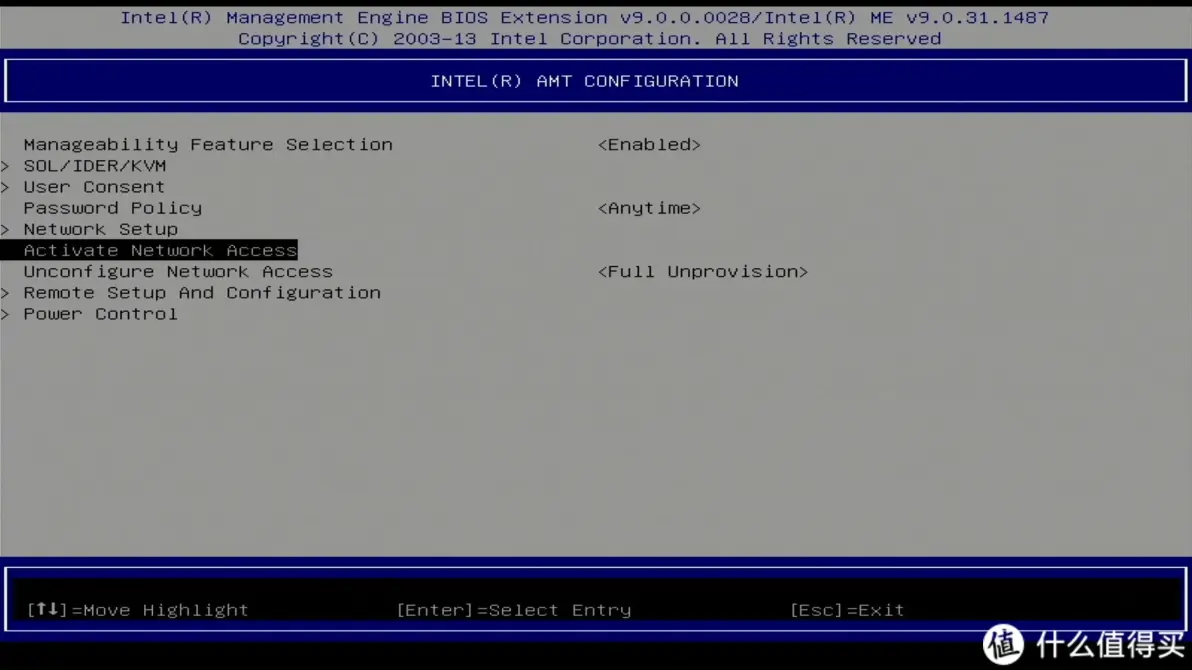This screenshot has height=670, width=1192.
Task: Open Remote Setup And Configuration
Action: tap(202, 293)
